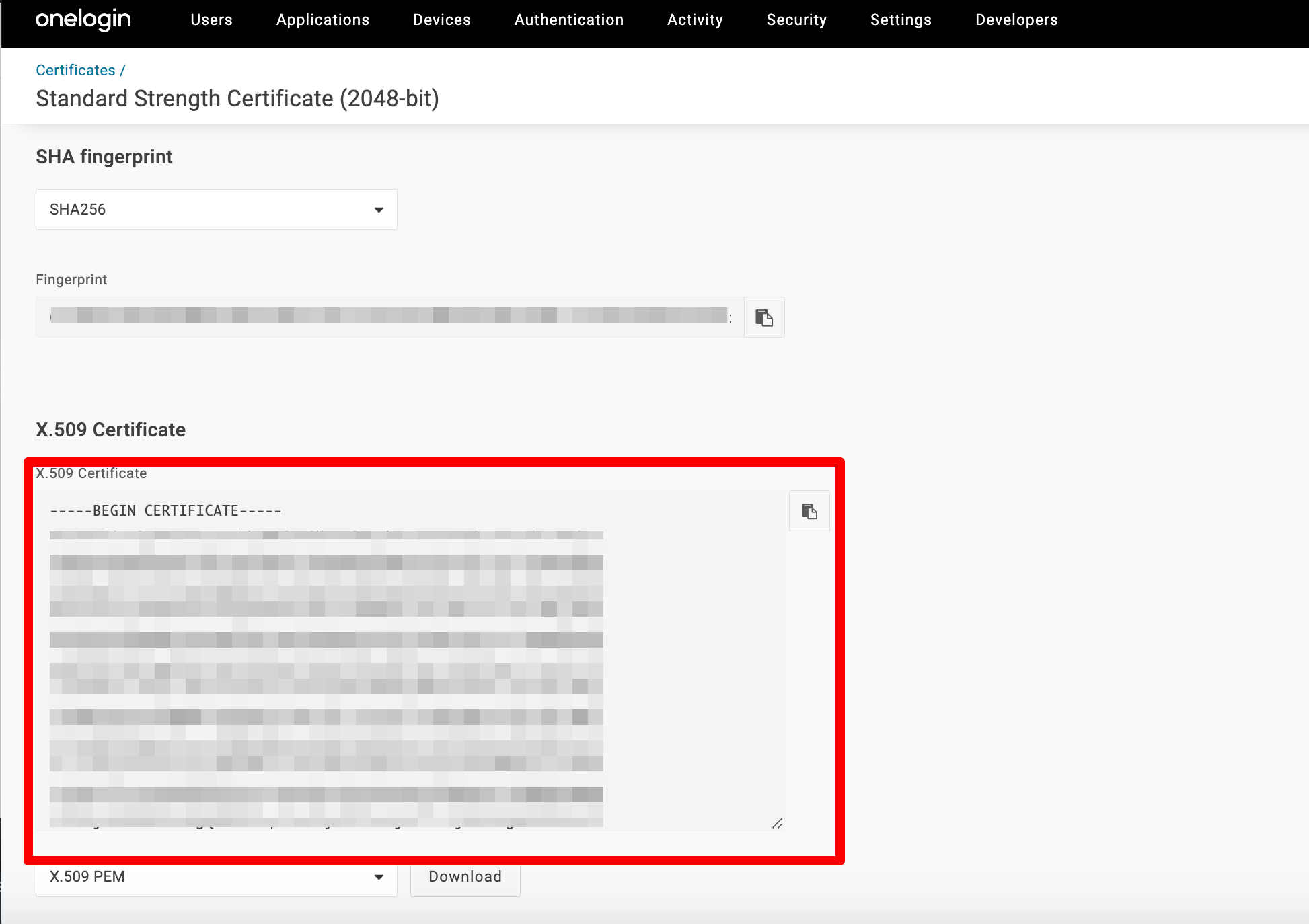Screen dimensions: 1309x924
Task: Open the Settings menu
Action: [x=901, y=20]
